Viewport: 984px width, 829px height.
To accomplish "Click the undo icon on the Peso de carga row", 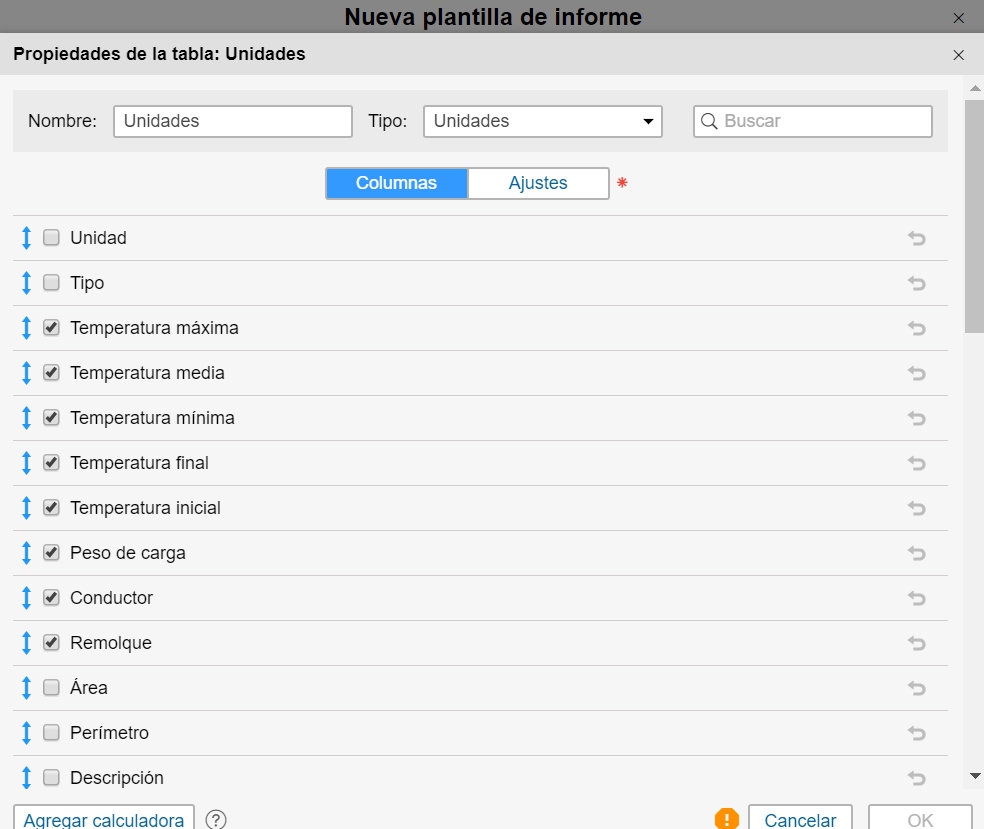I will click(x=916, y=553).
